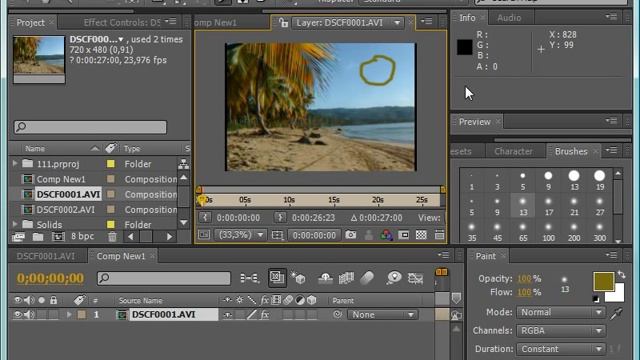The image size is (640, 360).
Task: Show channel and color management icon
Action: [x=386, y=235]
